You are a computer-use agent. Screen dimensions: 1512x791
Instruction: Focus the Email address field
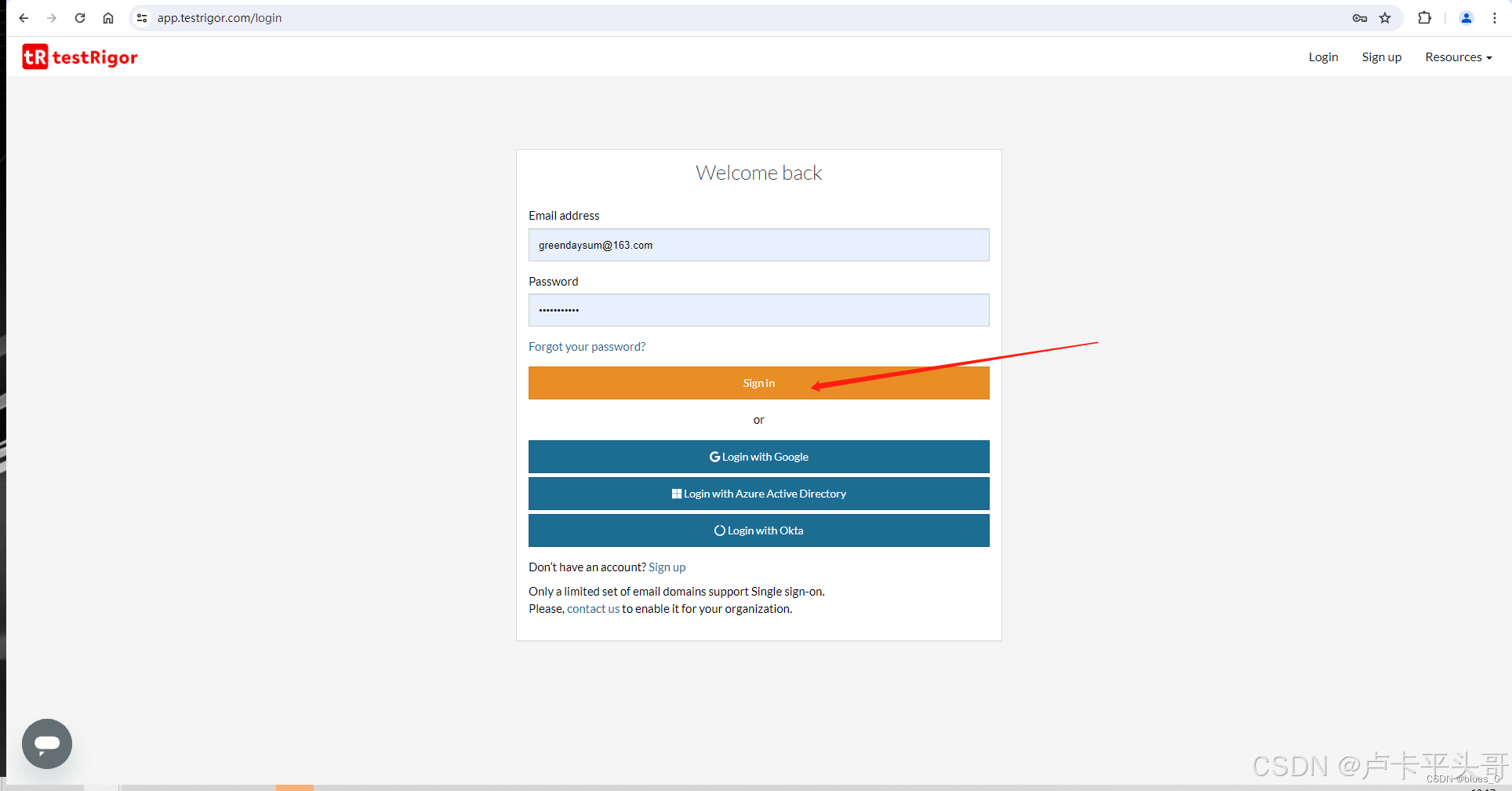click(758, 245)
